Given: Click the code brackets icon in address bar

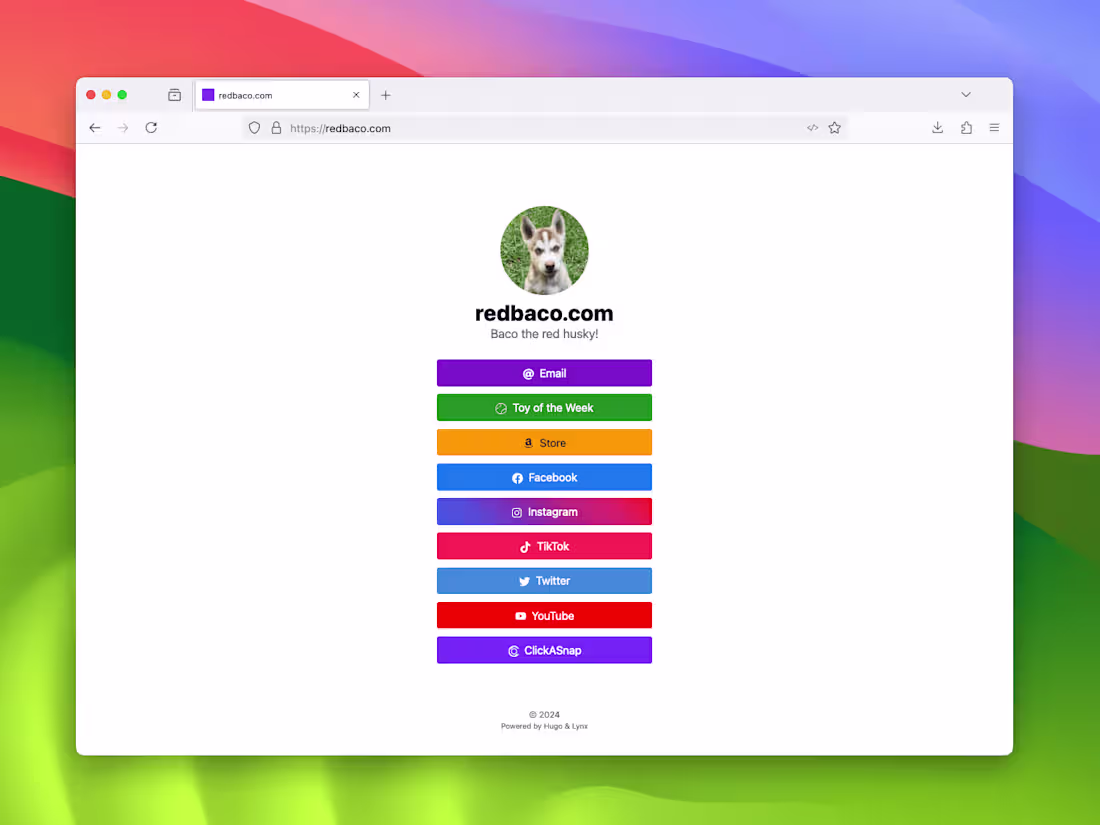Looking at the screenshot, I should pyautogui.click(x=812, y=128).
